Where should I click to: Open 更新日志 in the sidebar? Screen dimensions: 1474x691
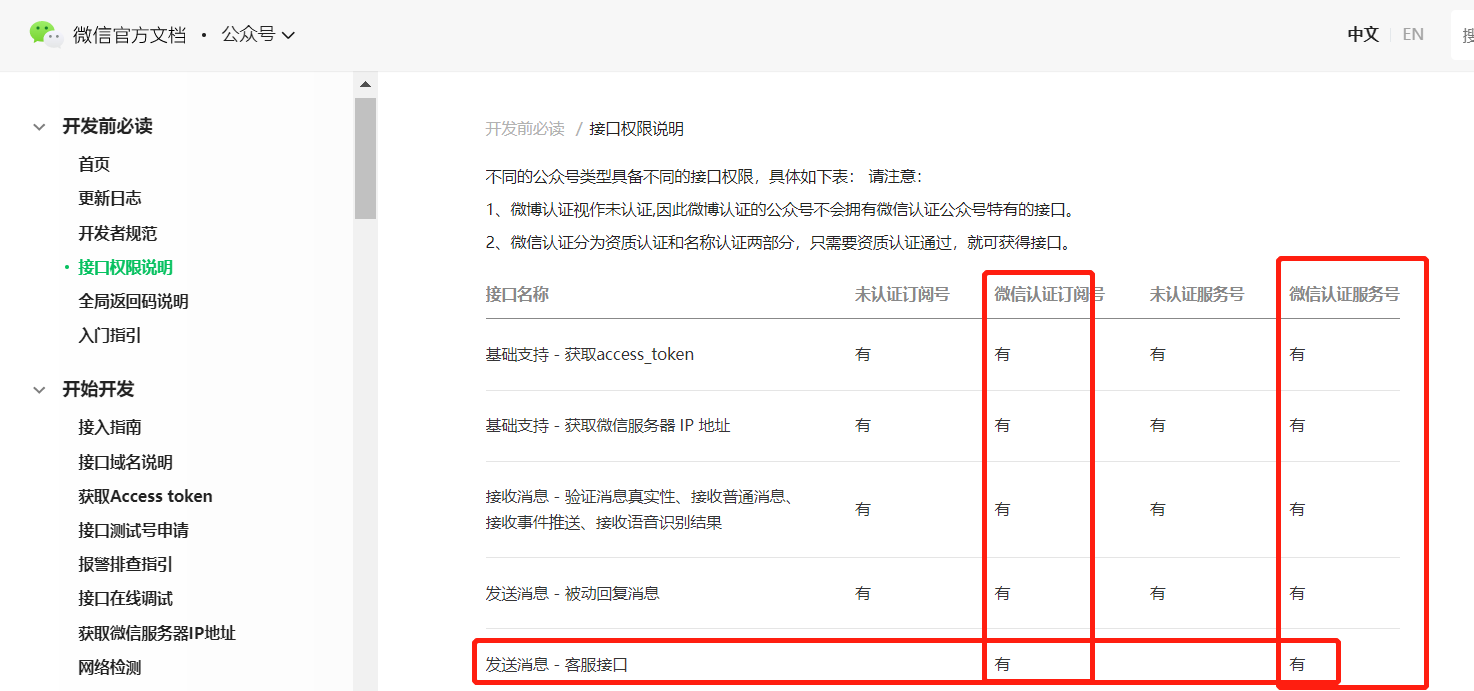tap(110, 198)
